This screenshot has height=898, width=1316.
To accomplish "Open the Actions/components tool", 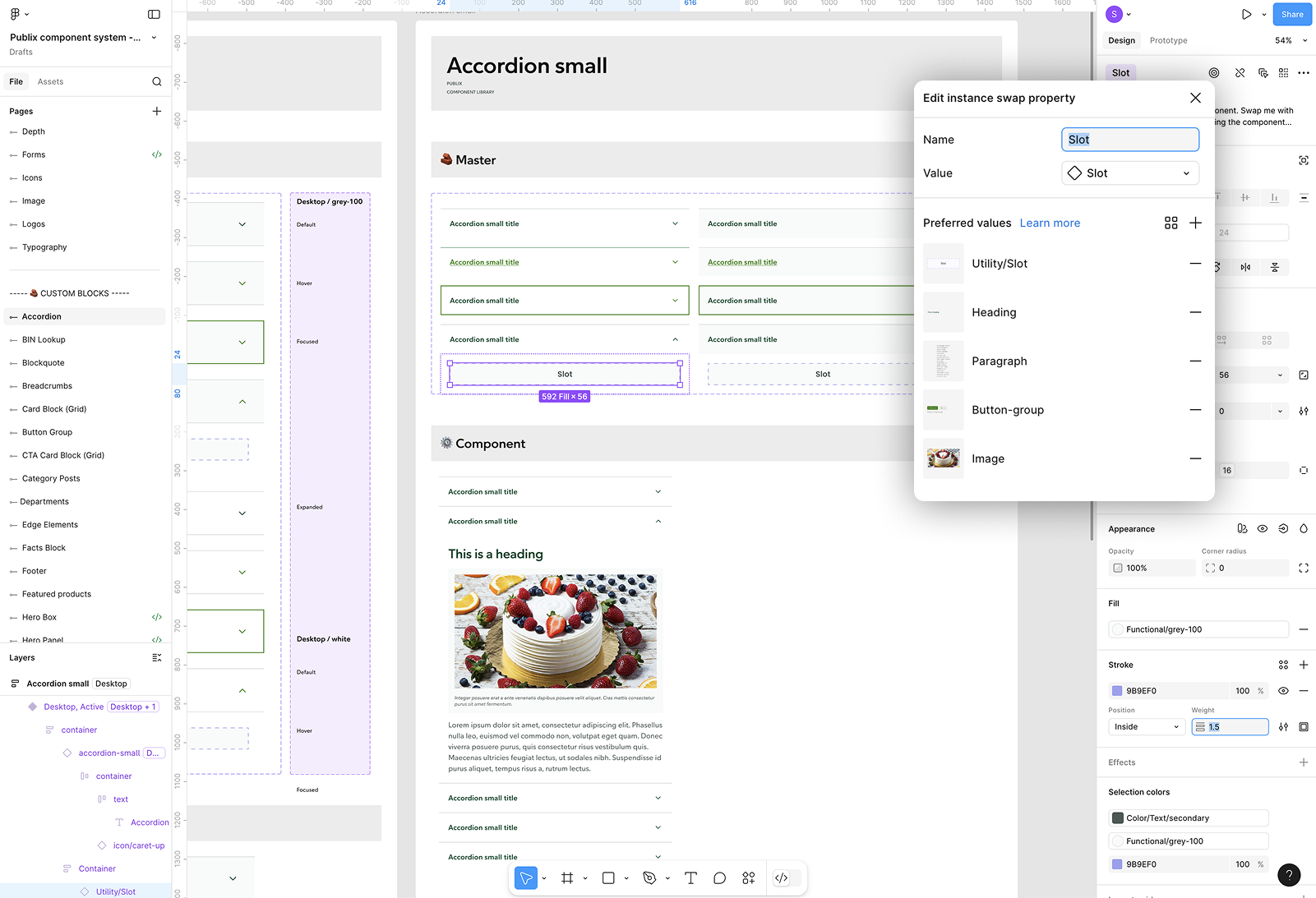I will pyautogui.click(x=749, y=878).
